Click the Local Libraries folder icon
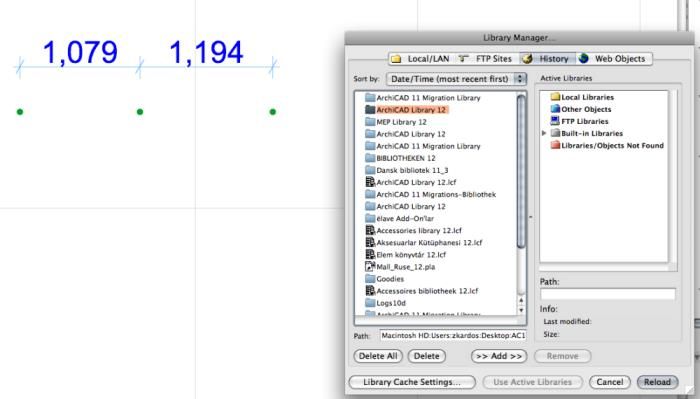The height and width of the screenshot is (399, 700). tap(555, 97)
